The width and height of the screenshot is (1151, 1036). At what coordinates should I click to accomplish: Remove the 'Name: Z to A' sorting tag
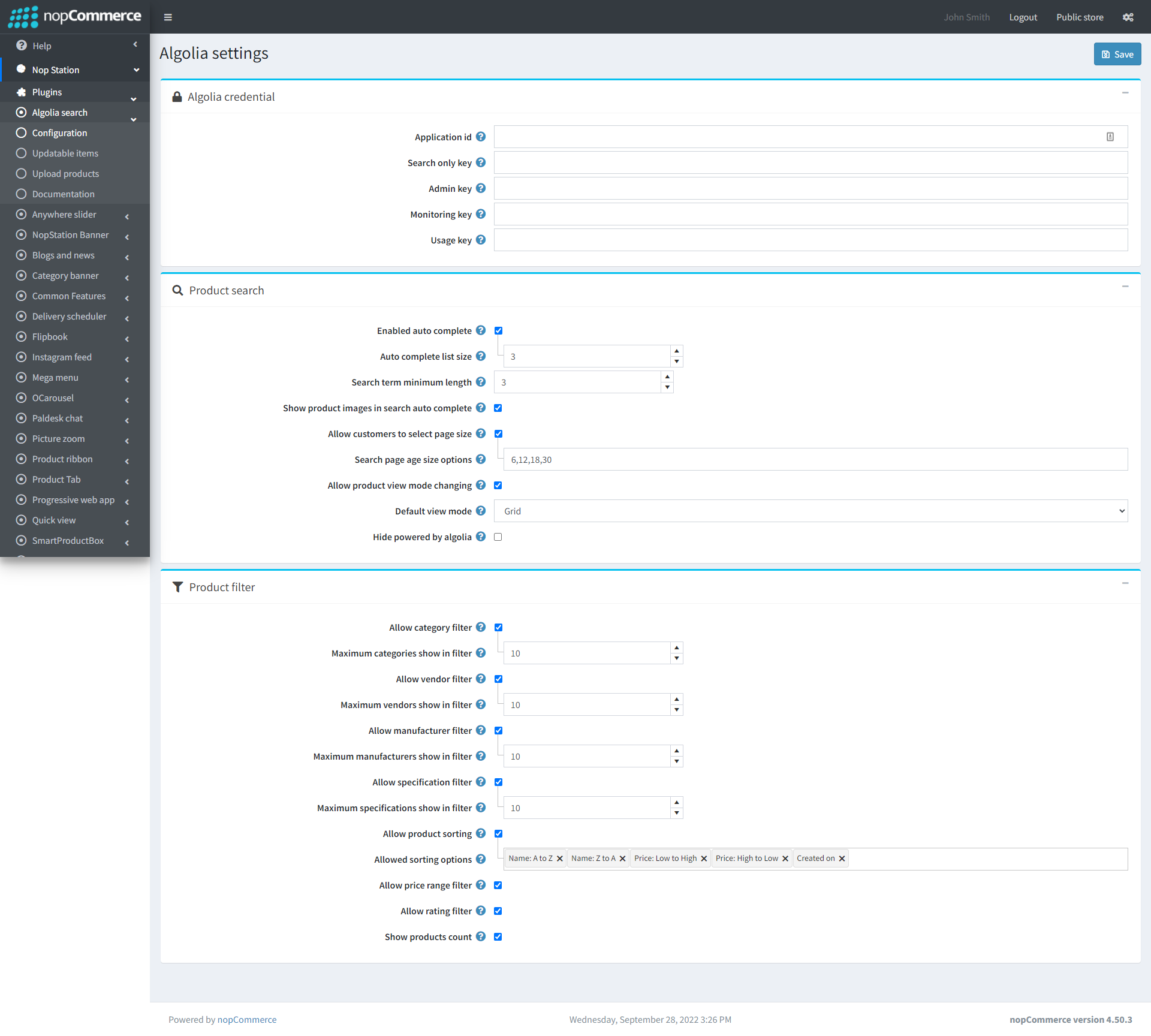[622, 859]
